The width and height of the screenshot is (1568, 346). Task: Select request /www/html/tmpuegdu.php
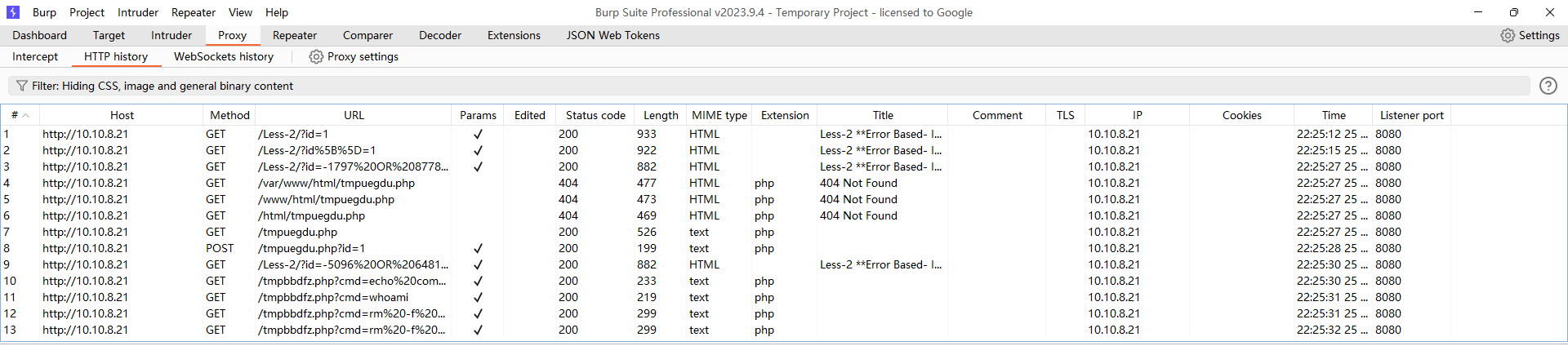(x=326, y=199)
